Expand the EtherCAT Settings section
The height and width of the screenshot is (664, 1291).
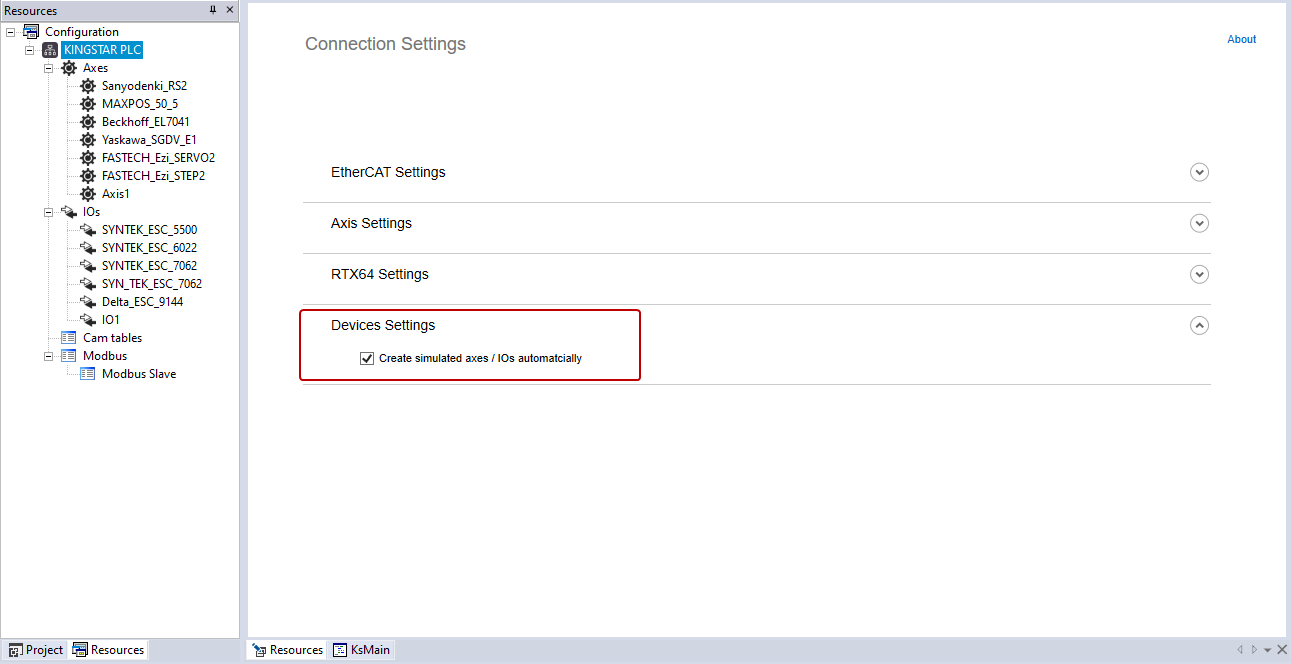1199,172
